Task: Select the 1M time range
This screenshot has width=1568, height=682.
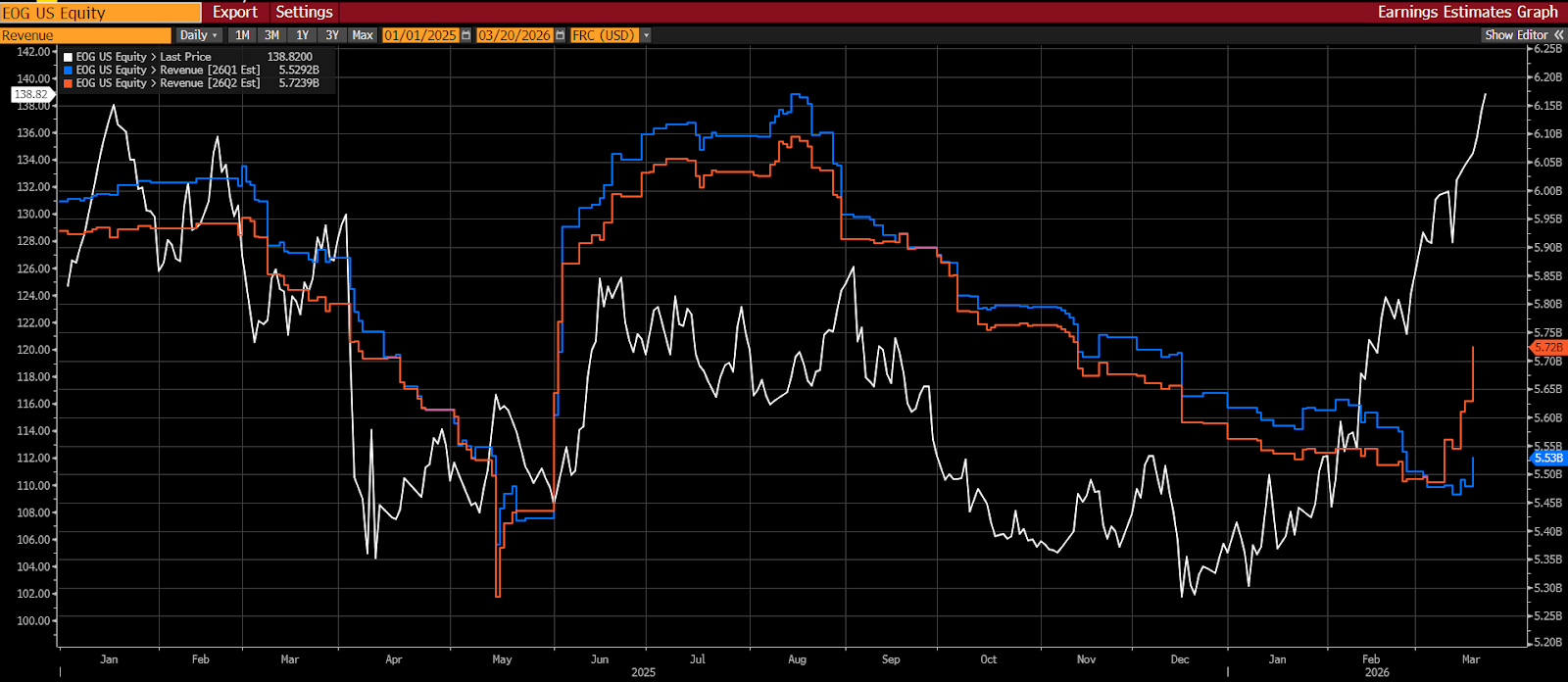Action: [x=242, y=35]
